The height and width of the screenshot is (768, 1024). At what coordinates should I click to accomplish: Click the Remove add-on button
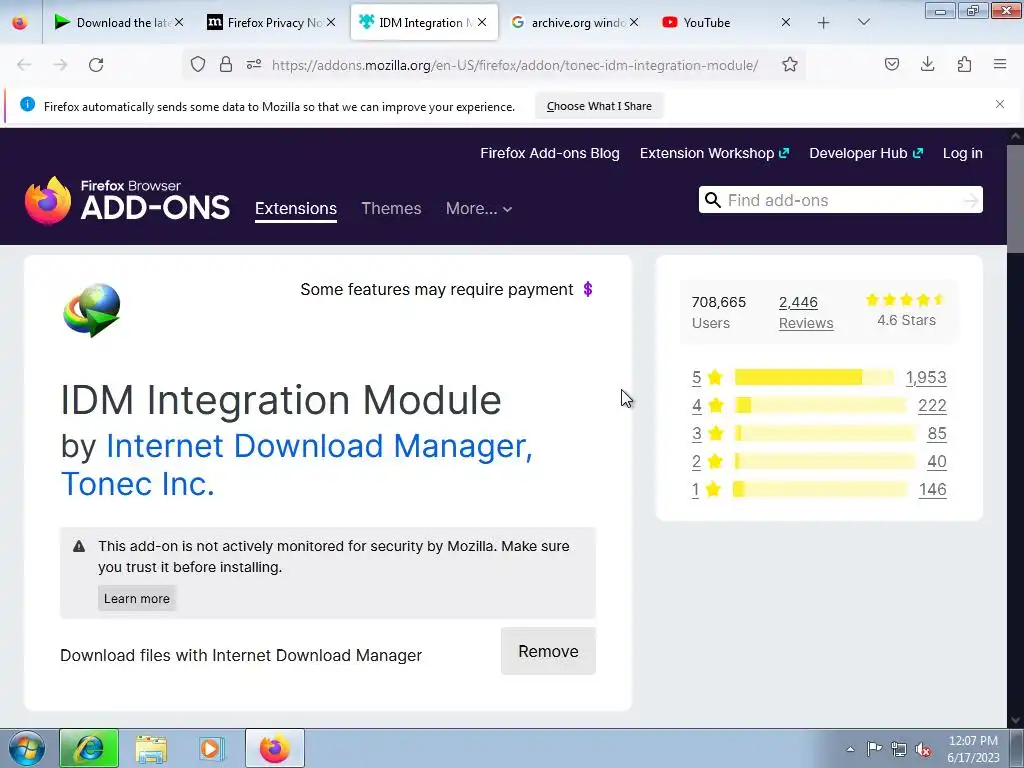548,651
